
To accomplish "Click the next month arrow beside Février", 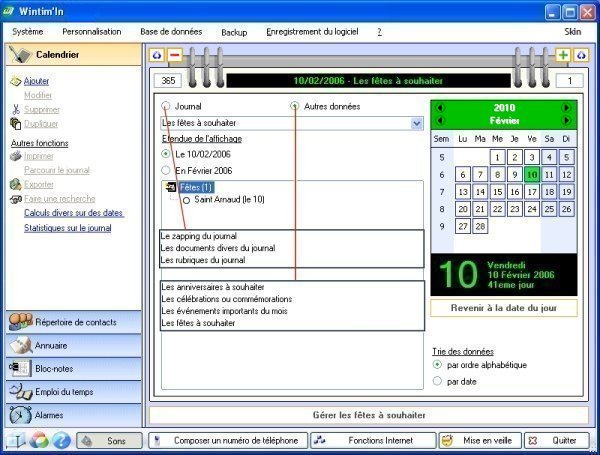I will pyautogui.click(x=566, y=121).
